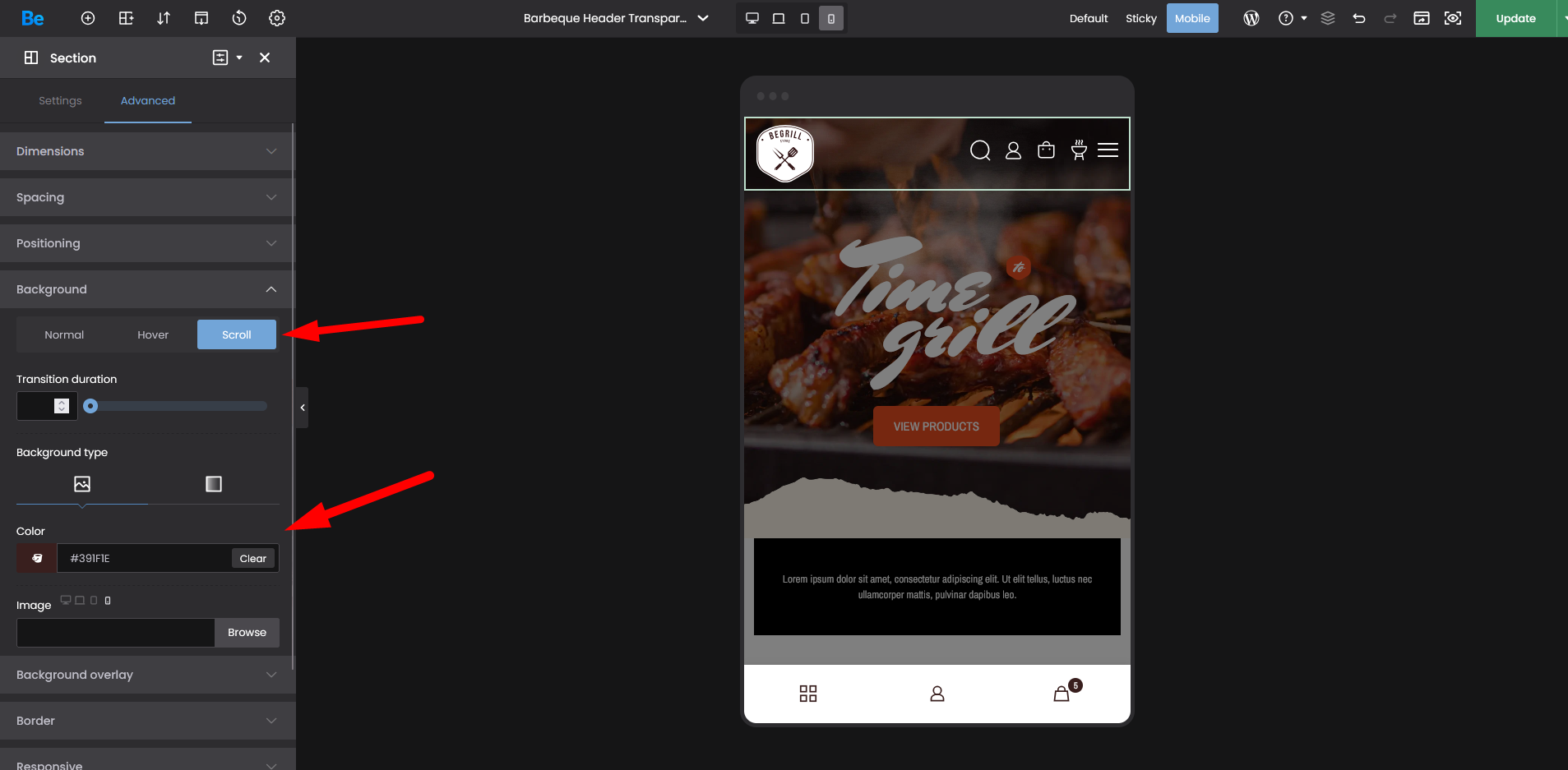The width and height of the screenshot is (1568, 770).
Task: Open the hamburger menu in the preview header
Action: [1108, 150]
